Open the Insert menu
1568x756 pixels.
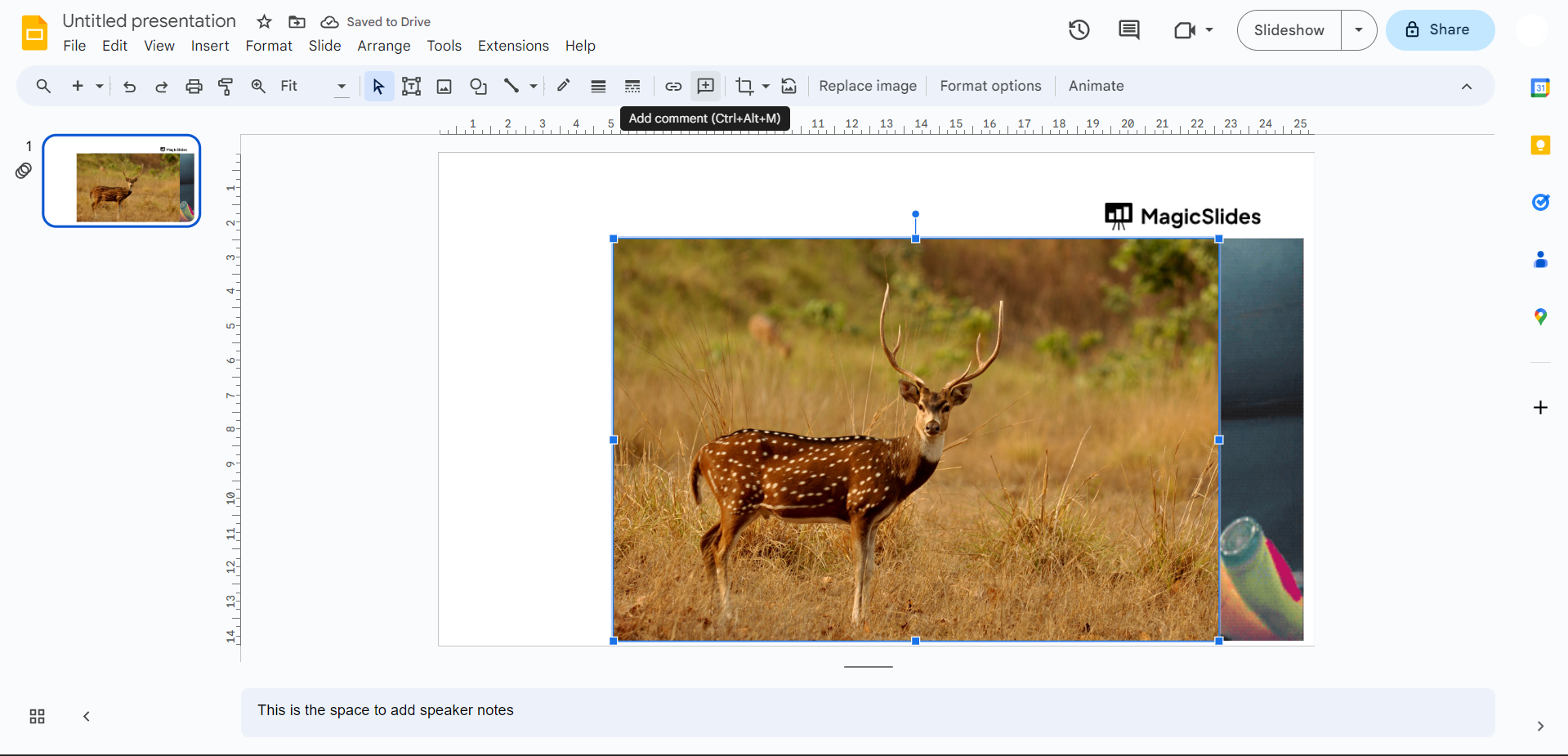[x=210, y=46]
